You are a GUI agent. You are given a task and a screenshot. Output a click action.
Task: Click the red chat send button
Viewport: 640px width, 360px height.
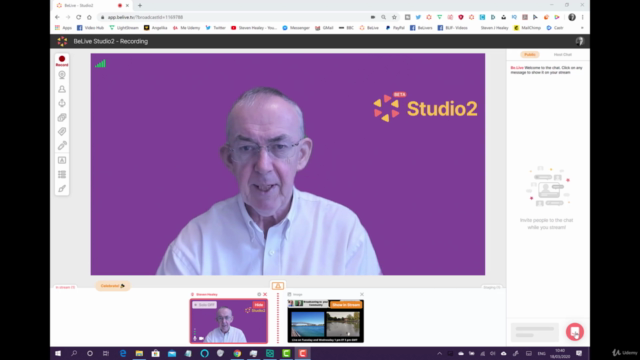(575, 332)
